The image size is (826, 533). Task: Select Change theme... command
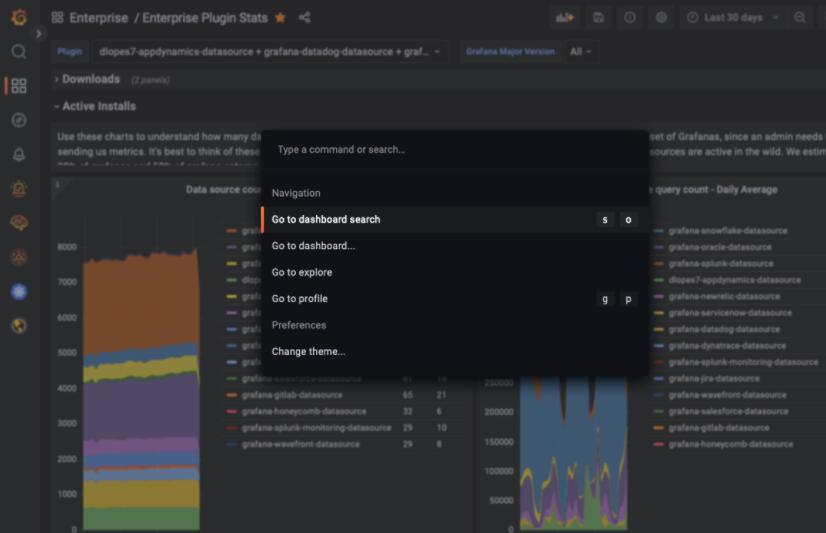[x=455, y=351]
